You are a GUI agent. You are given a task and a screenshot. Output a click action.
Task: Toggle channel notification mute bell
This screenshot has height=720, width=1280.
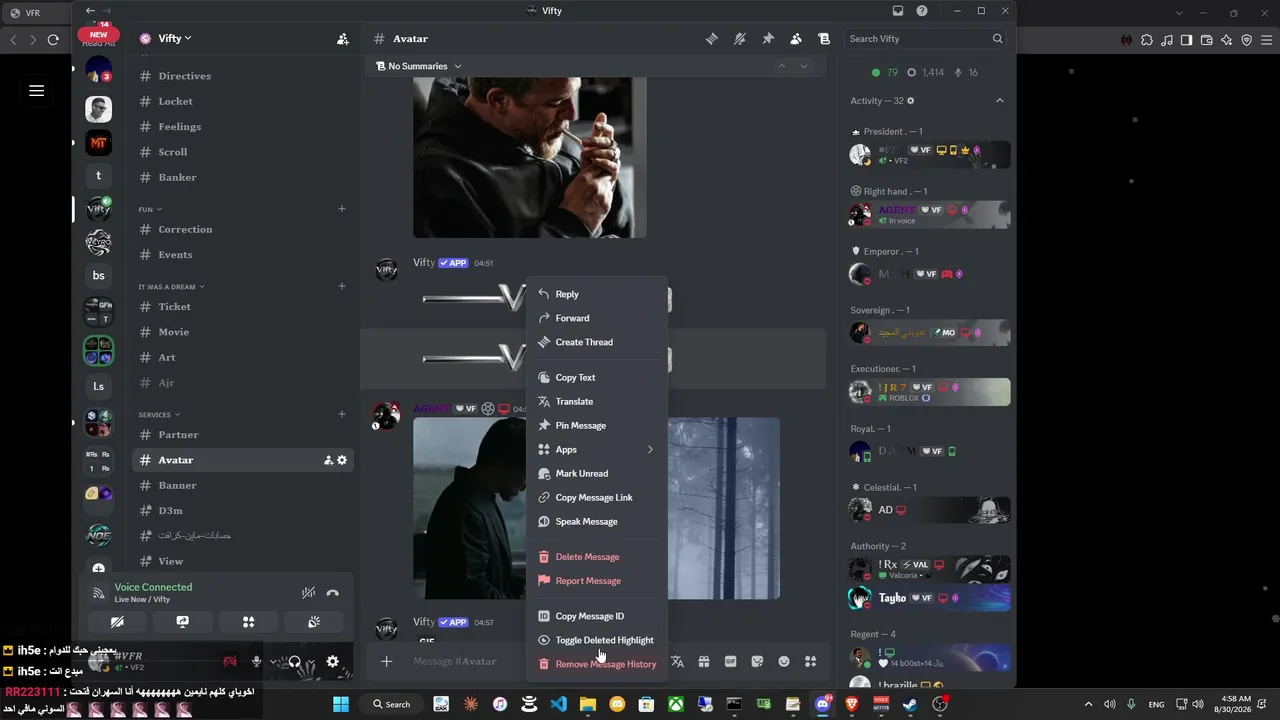pyautogui.click(x=739, y=39)
